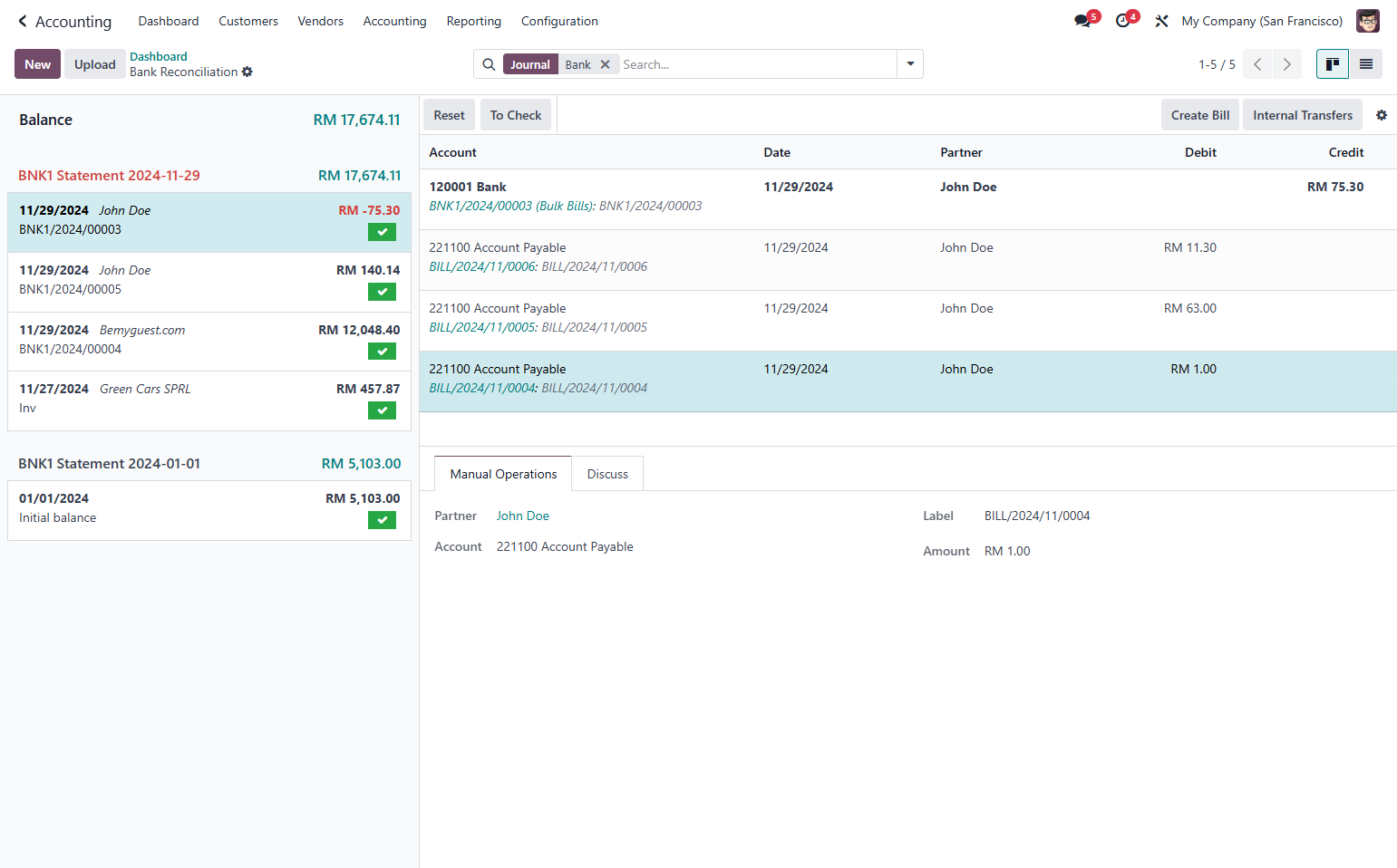Viewport: 1397px width, 868px height.
Task: Click the Journal filter facet label
Action: [530, 64]
